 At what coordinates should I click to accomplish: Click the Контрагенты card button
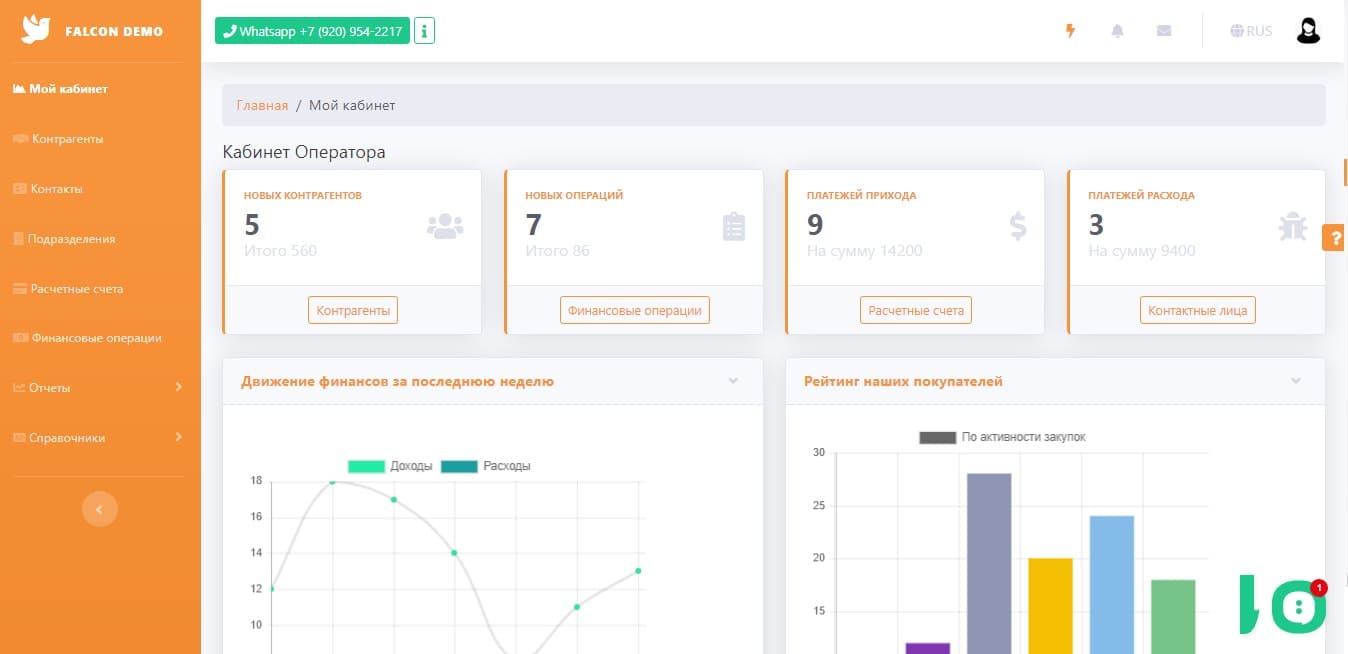point(353,310)
